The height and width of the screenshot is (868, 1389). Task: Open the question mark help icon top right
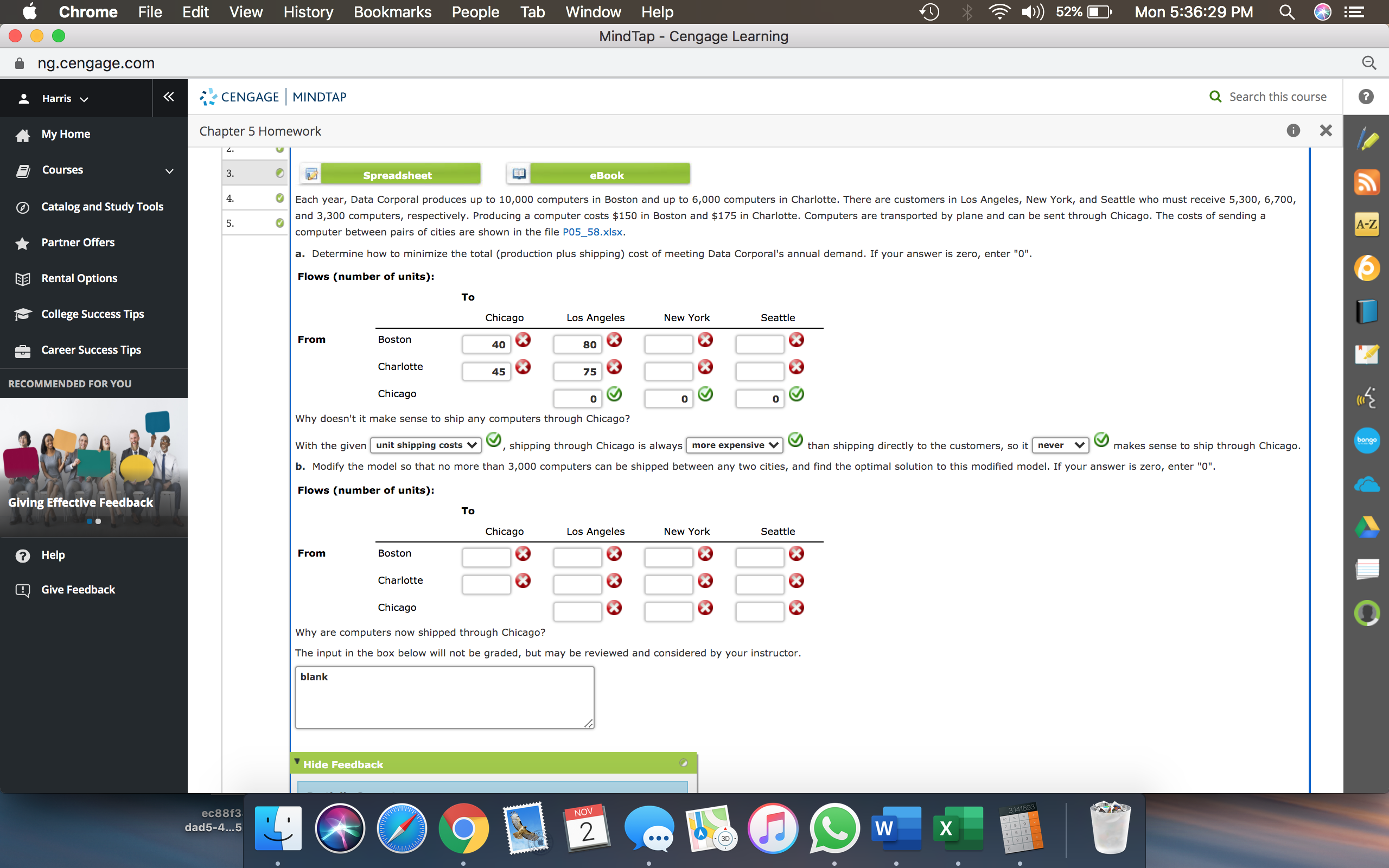coord(1366,97)
